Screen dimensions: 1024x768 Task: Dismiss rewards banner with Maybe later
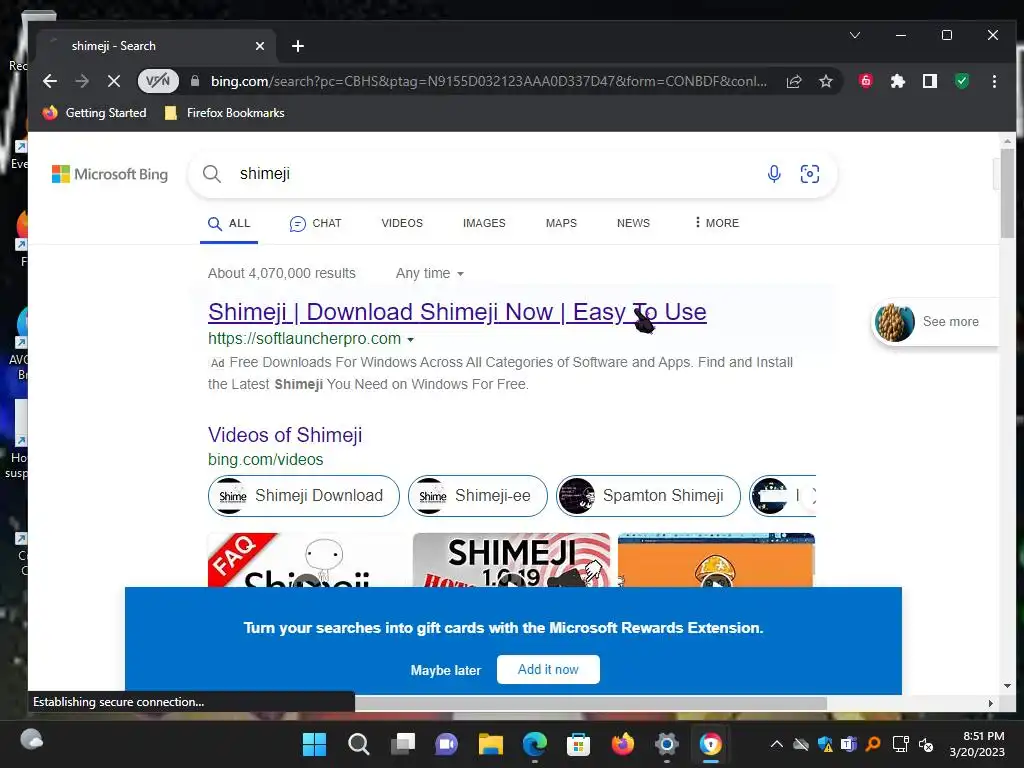445,670
